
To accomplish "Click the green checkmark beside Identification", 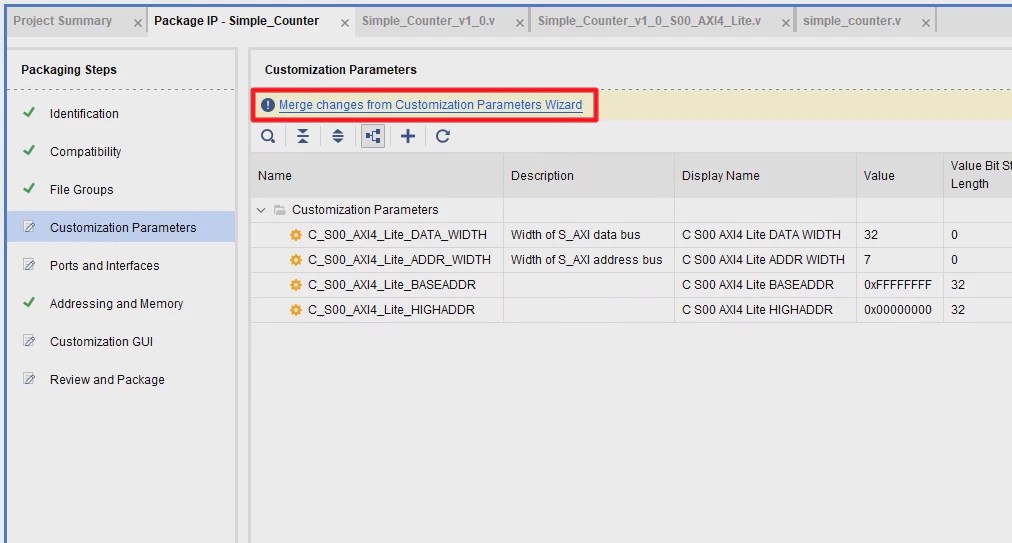I will pos(29,112).
